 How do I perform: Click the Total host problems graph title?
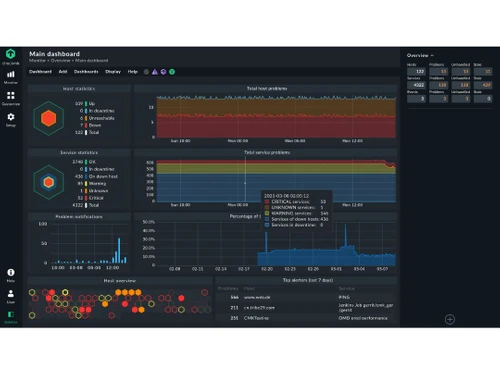(267, 89)
